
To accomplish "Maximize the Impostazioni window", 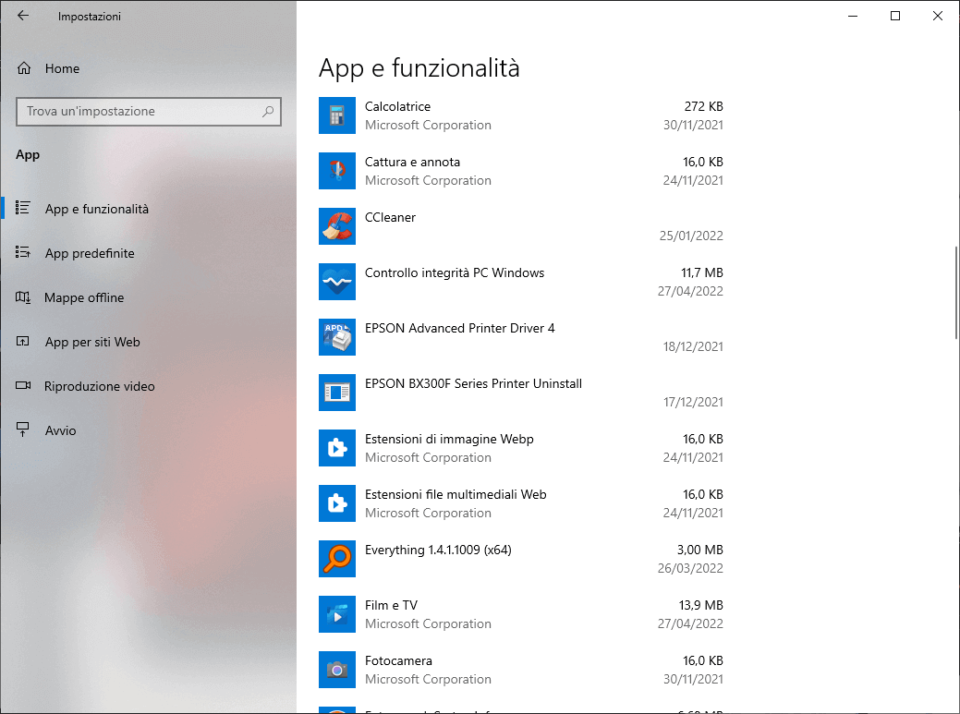I will click(895, 16).
